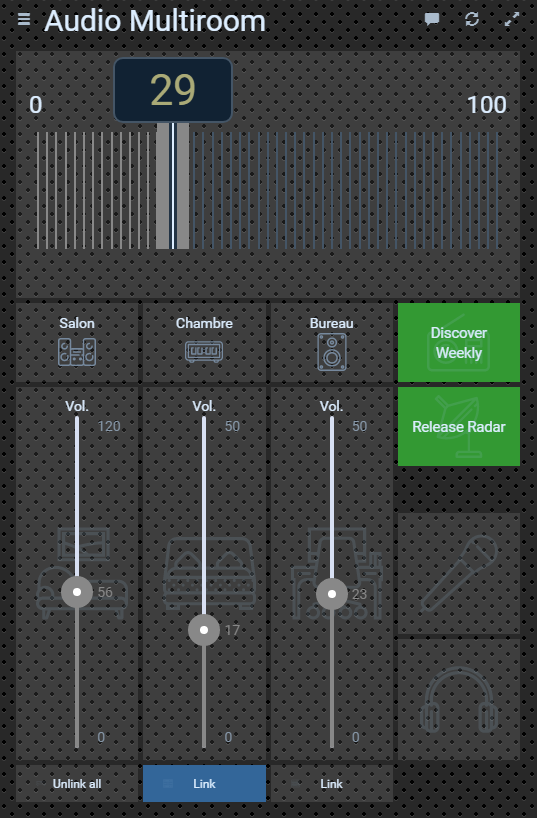Toggle fullscreen with the expand arrows icon
The image size is (537, 818).
click(x=512, y=19)
